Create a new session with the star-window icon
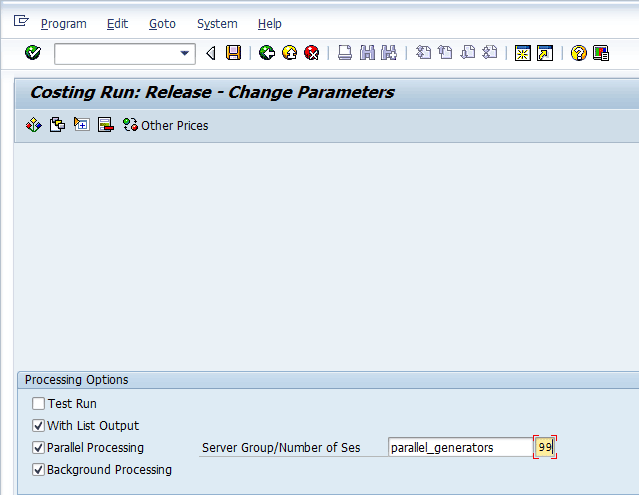The width and height of the screenshot is (639, 495). (523, 53)
